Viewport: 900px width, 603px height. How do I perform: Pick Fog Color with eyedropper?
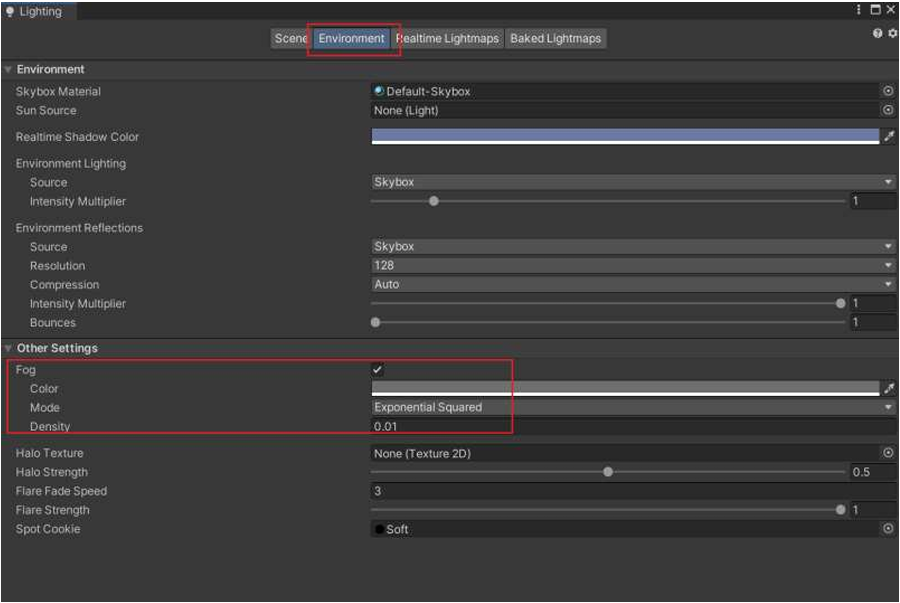click(889, 388)
